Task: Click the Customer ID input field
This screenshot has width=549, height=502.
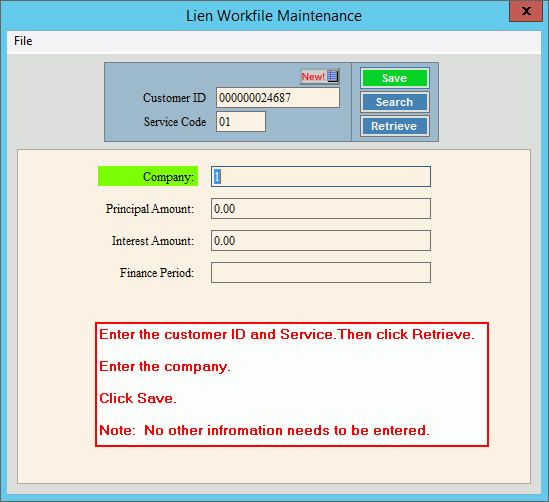Action: click(x=278, y=98)
